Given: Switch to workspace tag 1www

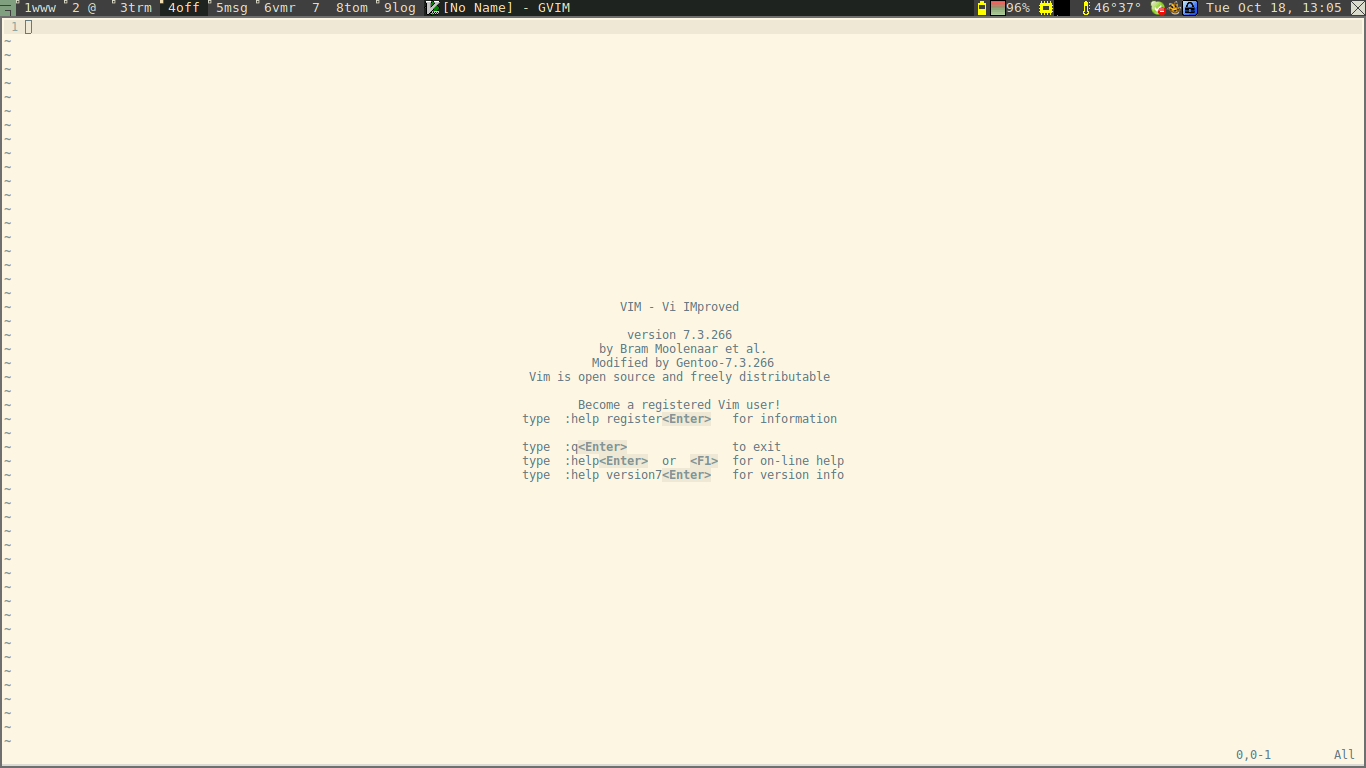Looking at the screenshot, I should (x=40, y=8).
